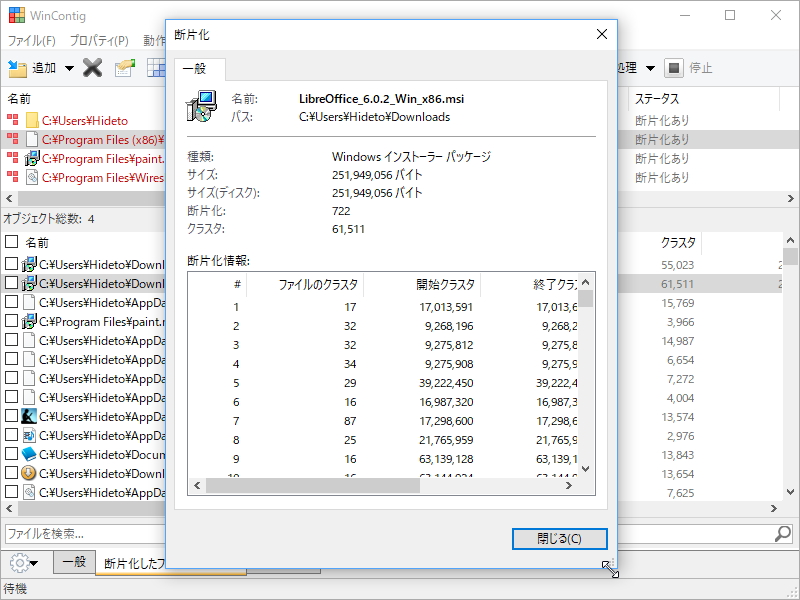The image size is (800, 600).
Task: Click the person silhouette app icon in file list
Action: (x=29, y=416)
